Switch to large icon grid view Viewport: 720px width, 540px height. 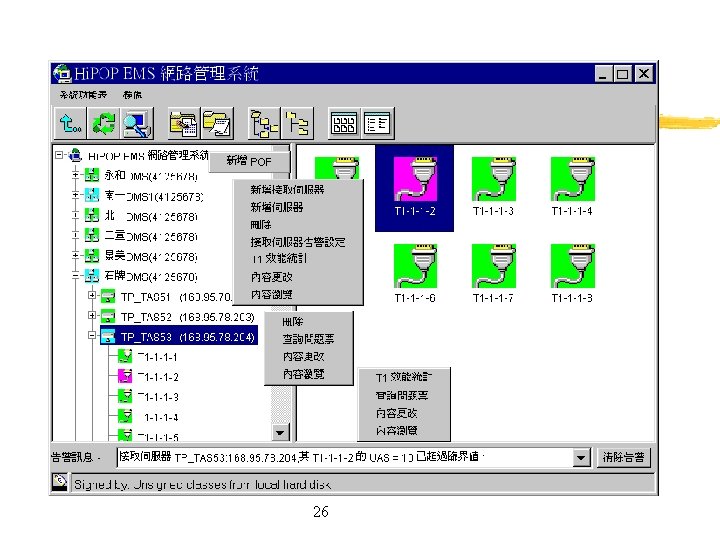[344, 123]
